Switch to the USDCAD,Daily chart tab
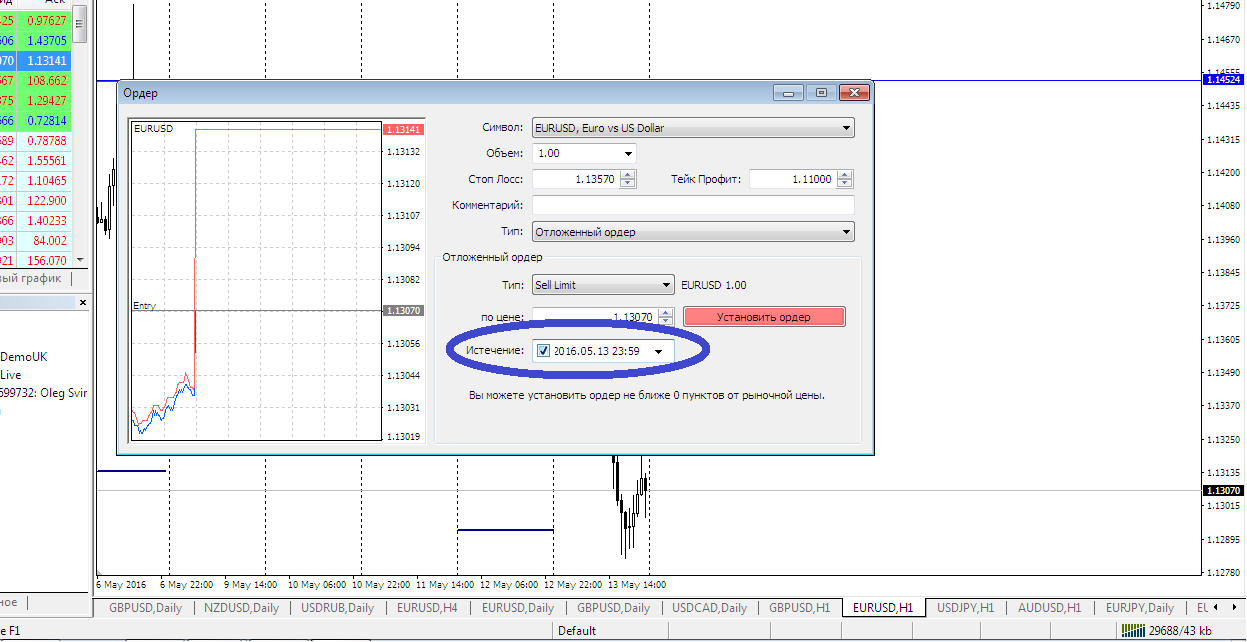The height and width of the screenshot is (642, 1247). click(x=709, y=607)
